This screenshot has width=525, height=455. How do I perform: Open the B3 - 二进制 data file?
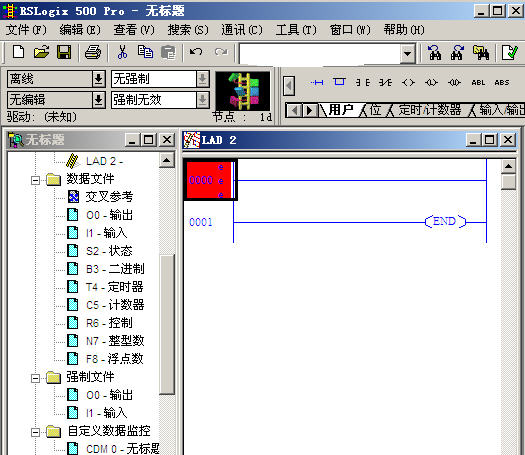(106, 269)
